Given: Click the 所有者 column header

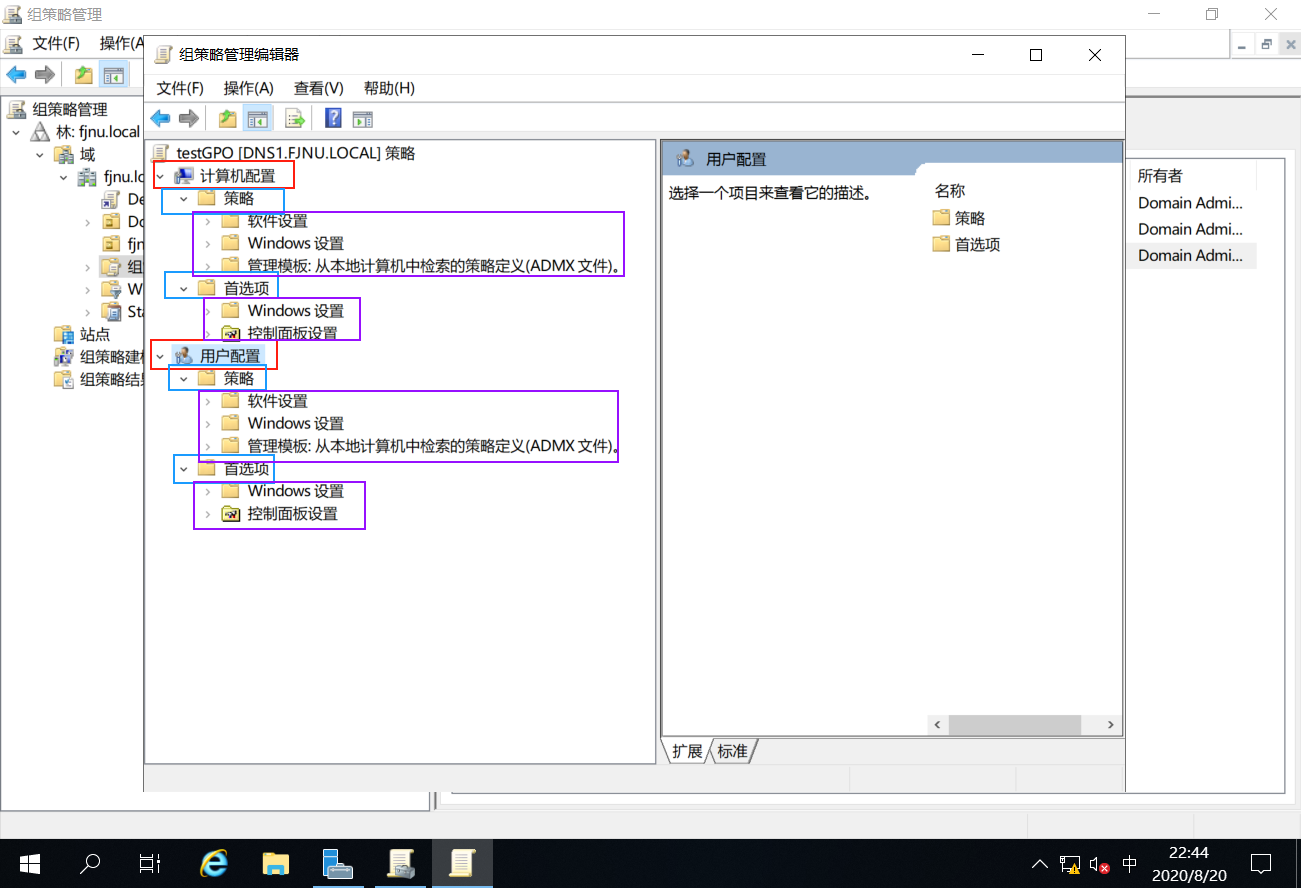Looking at the screenshot, I should [1160, 176].
